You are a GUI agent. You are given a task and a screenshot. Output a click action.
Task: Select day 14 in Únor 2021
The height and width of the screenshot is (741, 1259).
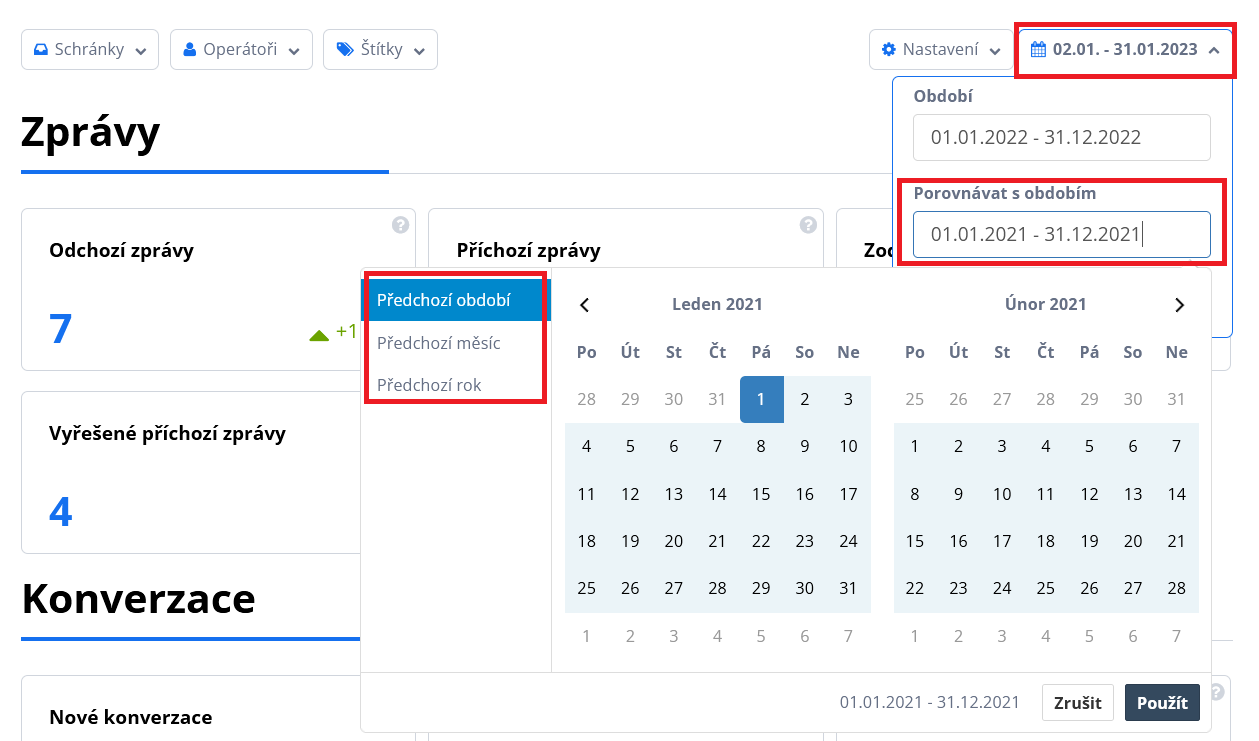[1177, 493]
